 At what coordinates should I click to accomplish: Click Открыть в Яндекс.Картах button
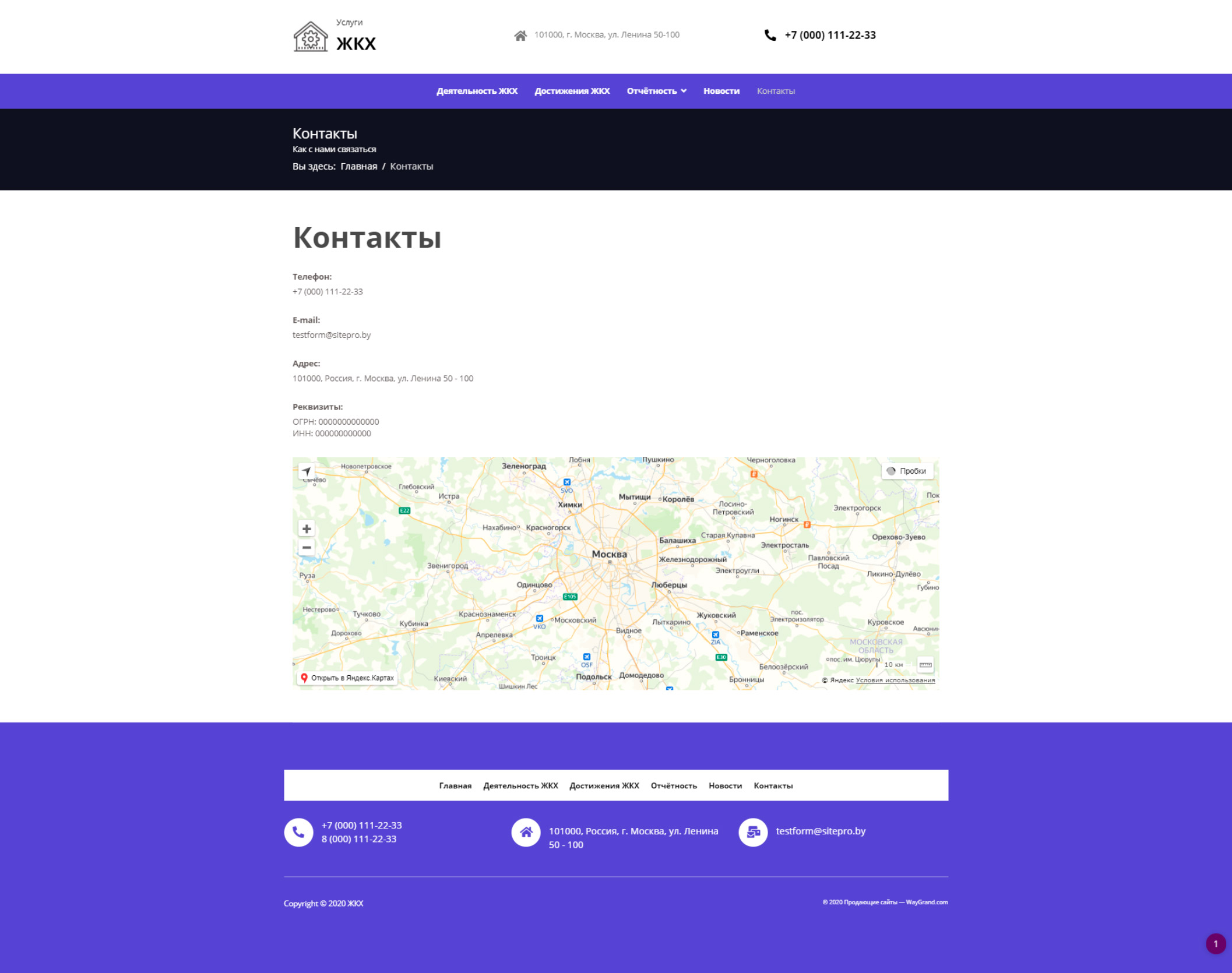347,678
